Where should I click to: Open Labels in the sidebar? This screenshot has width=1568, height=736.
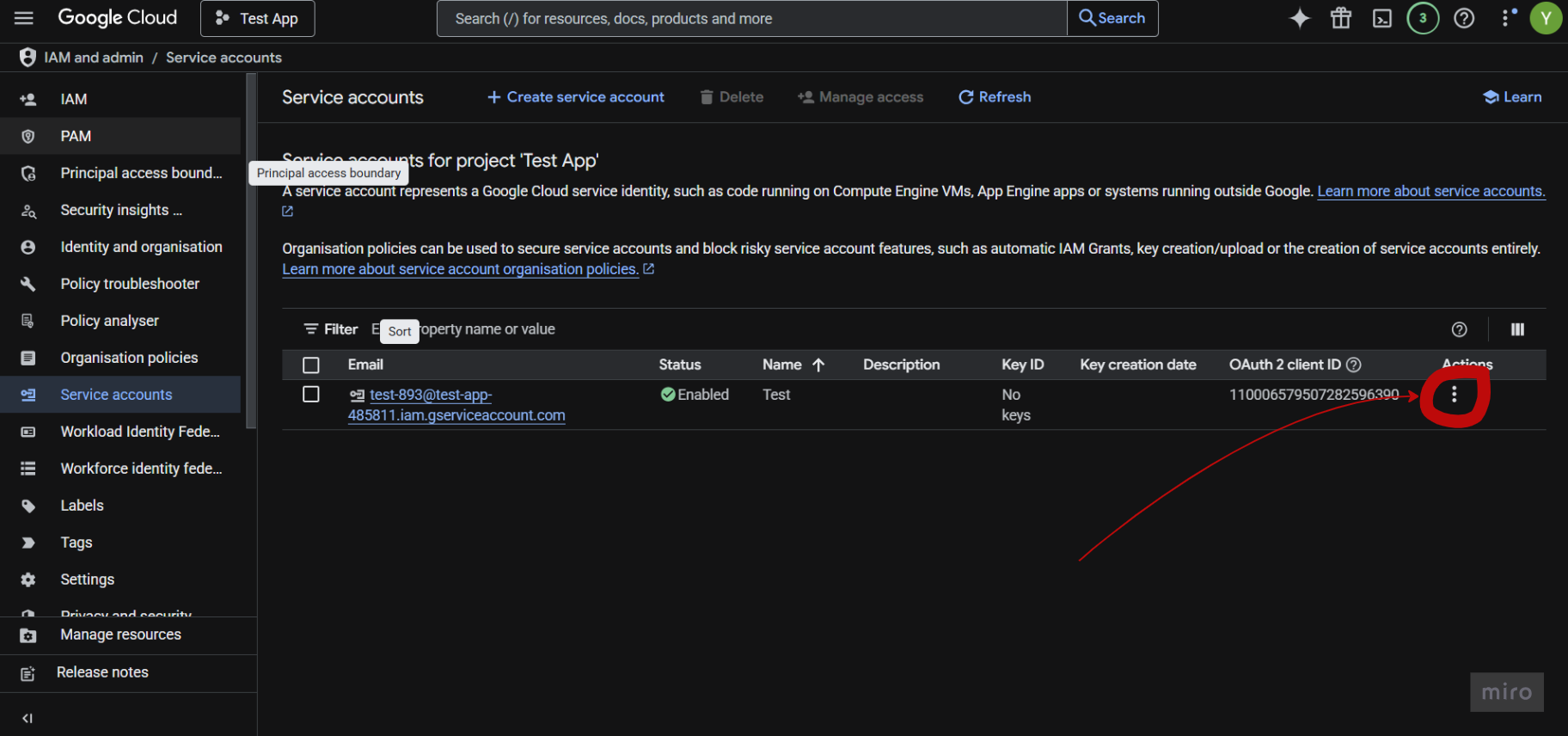click(120, 506)
